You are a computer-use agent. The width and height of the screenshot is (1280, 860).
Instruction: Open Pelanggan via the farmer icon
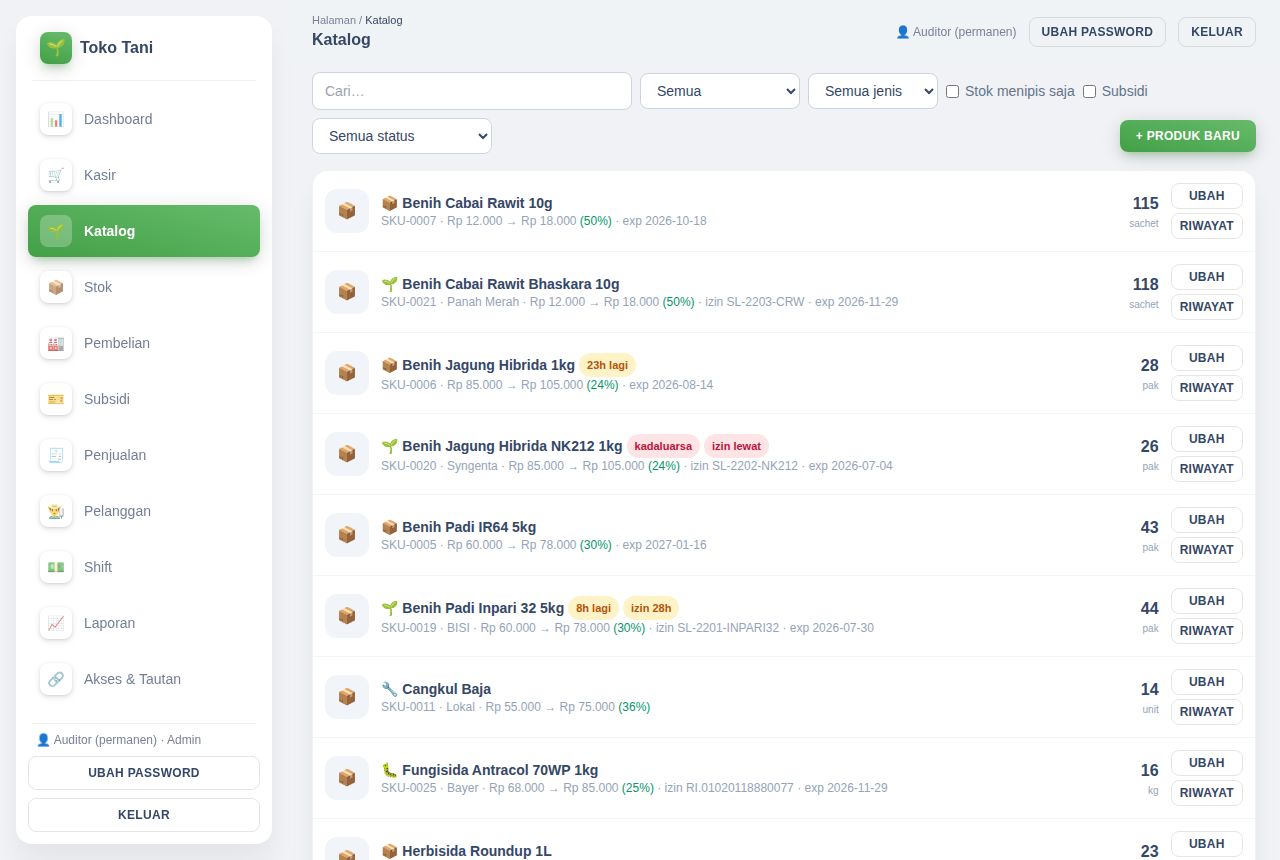point(56,511)
